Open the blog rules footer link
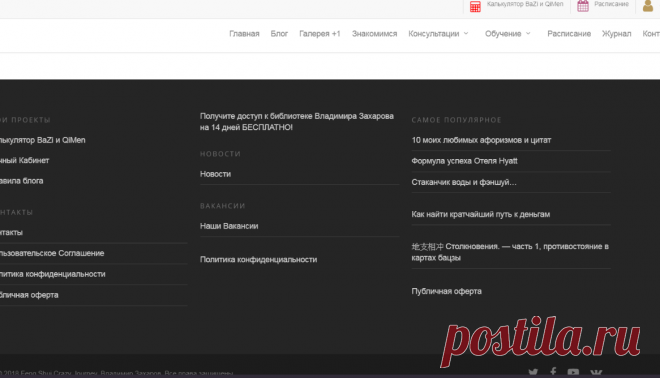 (21, 181)
